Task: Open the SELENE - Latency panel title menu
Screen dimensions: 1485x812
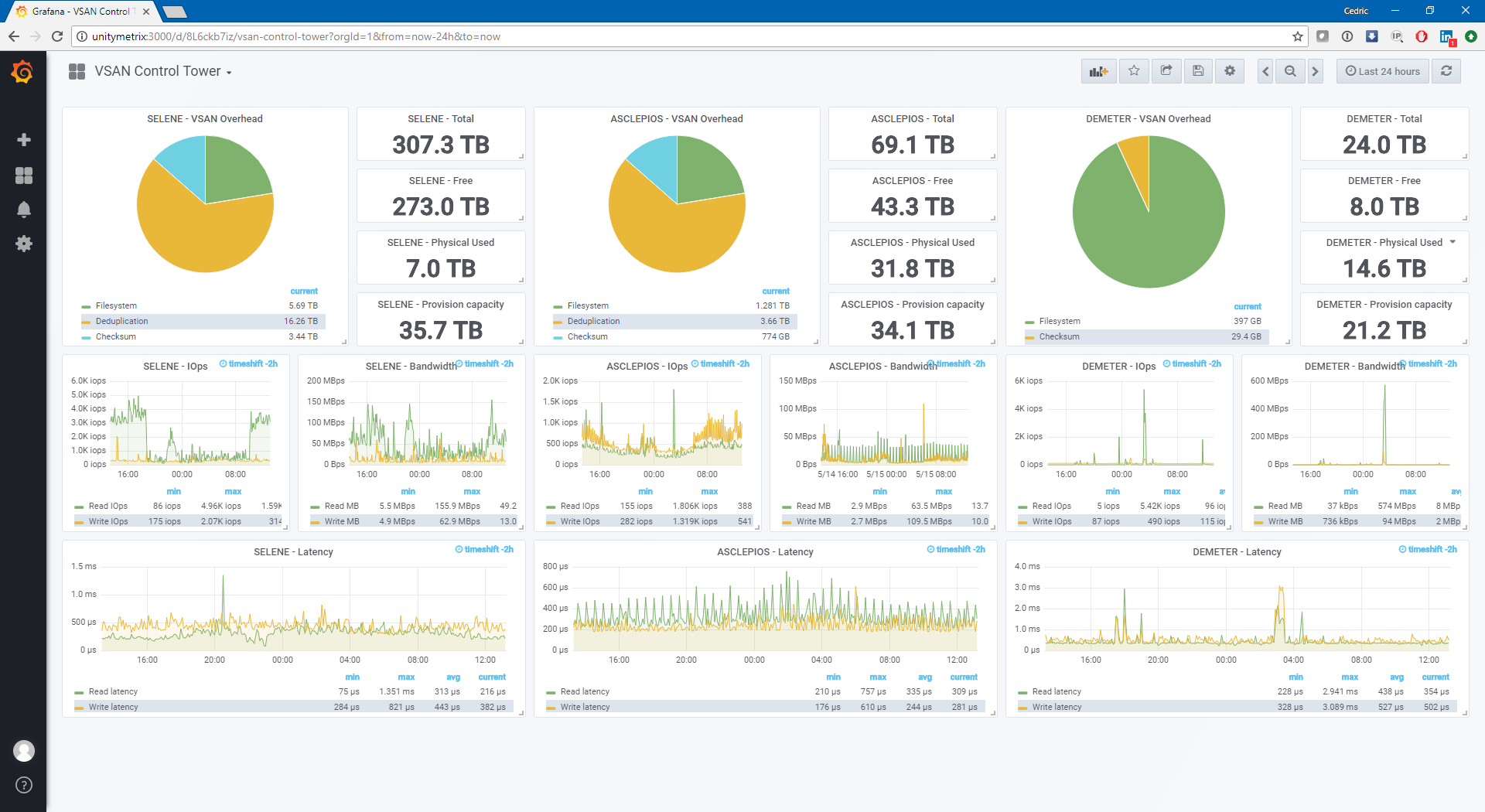Action: 293,551
